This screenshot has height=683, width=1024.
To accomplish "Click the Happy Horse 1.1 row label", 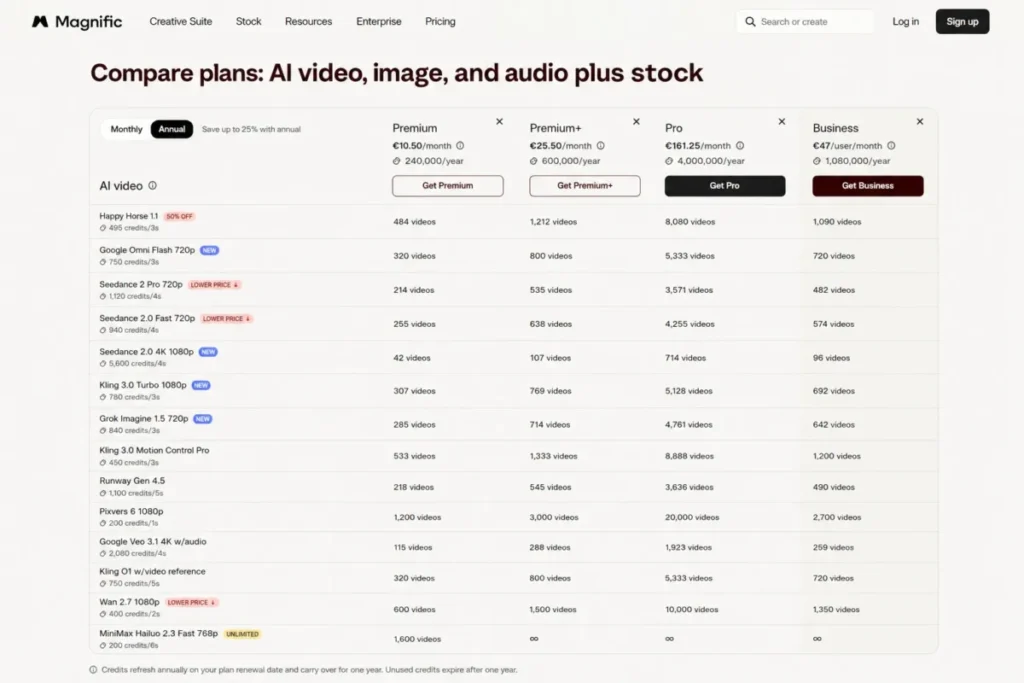I will click(x=129, y=216).
